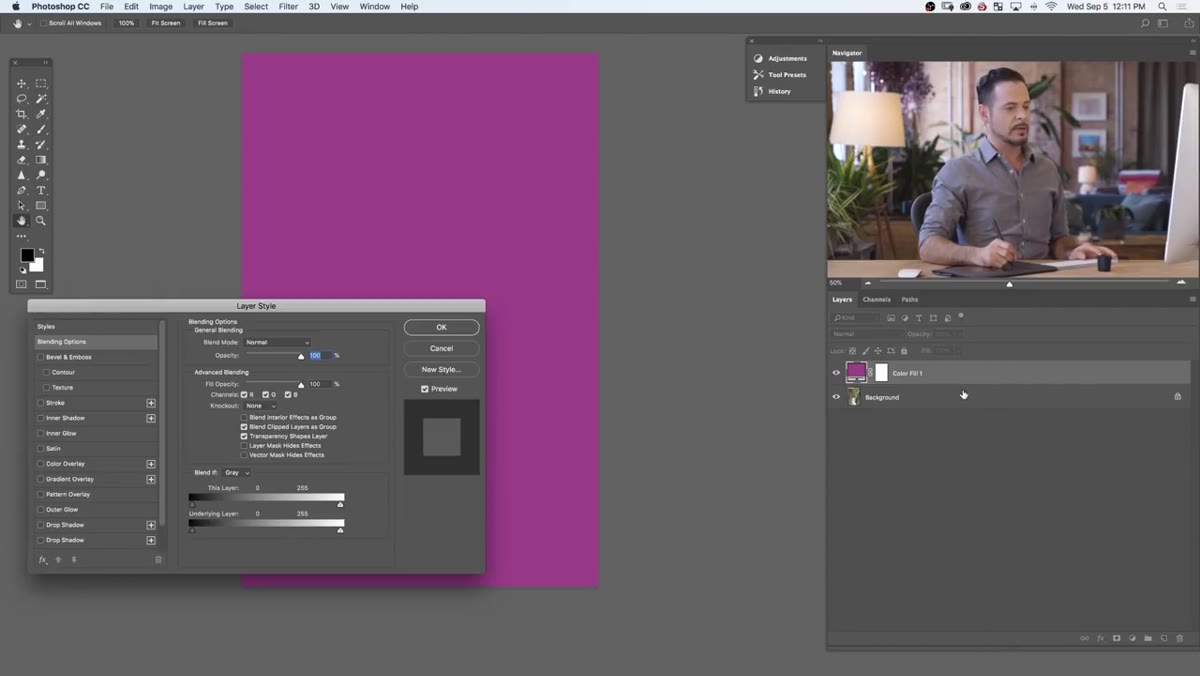The height and width of the screenshot is (676, 1200).
Task: Click the Fit Screen button
Action: 165,23
